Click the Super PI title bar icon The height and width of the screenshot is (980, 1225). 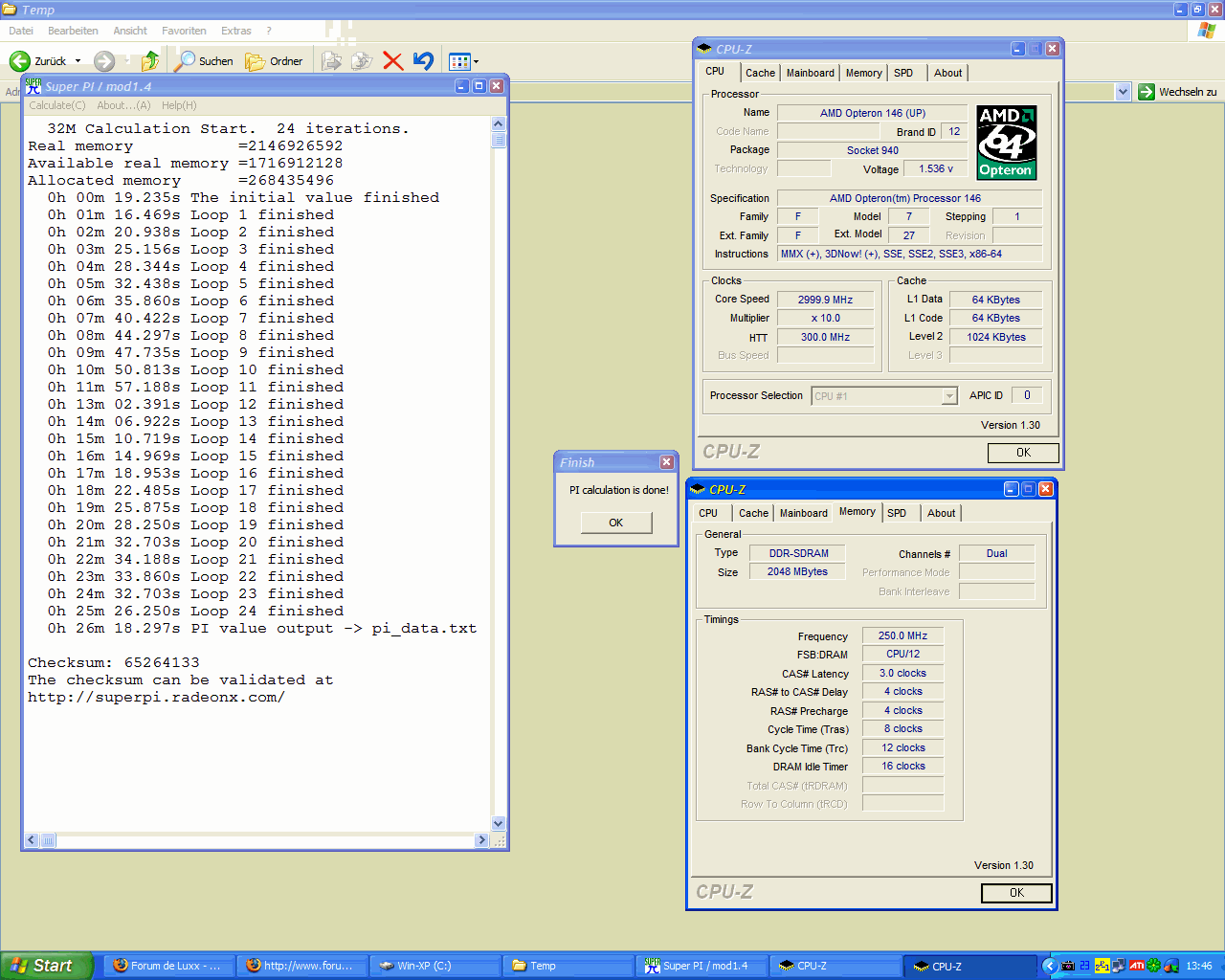click(x=33, y=86)
